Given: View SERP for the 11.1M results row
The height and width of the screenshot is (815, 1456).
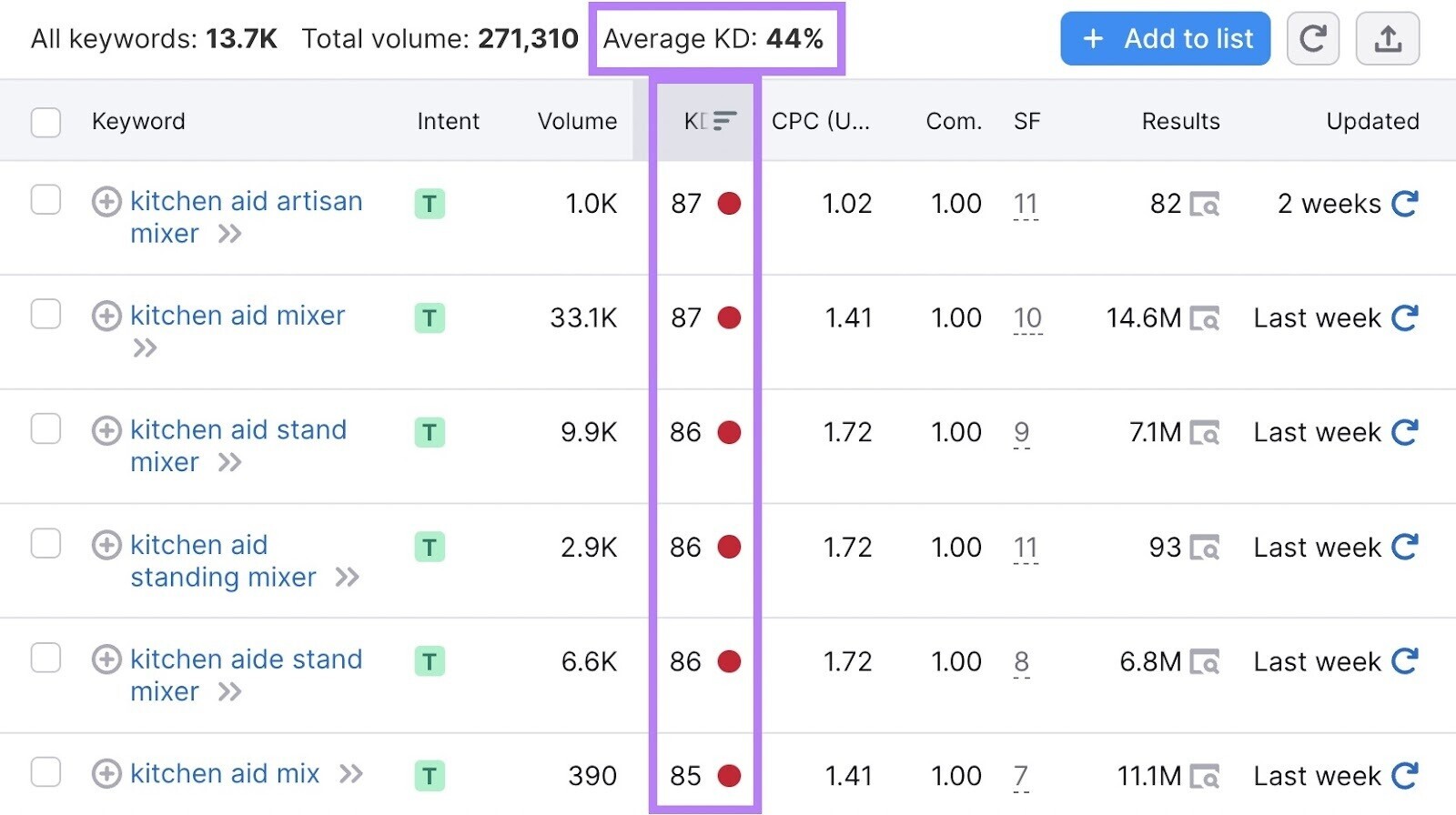Looking at the screenshot, I should pyautogui.click(x=1205, y=778).
